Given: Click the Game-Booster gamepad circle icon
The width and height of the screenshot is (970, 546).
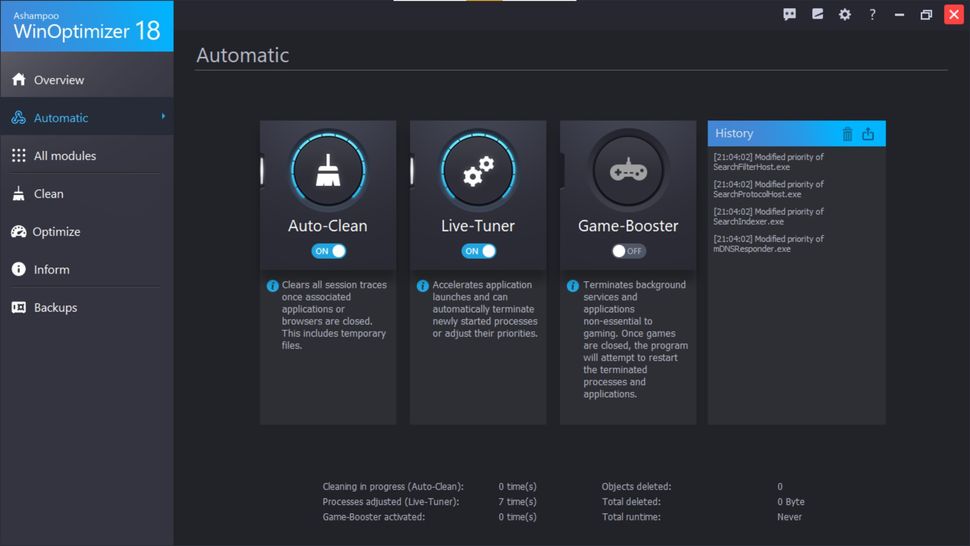Looking at the screenshot, I should 628,170.
